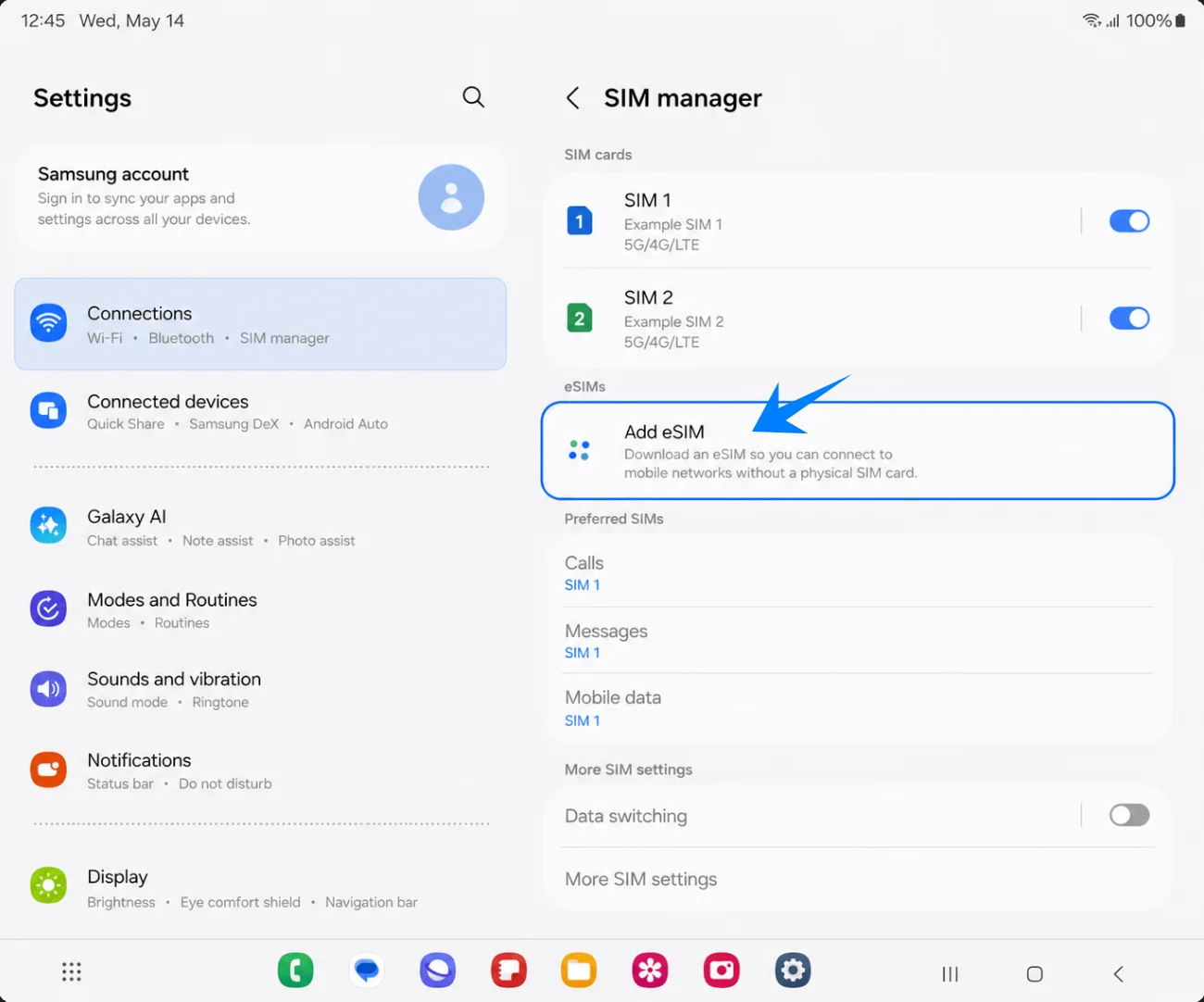
Task: Tap the status bar clock 12:45
Action: click(x=43, y=20)
